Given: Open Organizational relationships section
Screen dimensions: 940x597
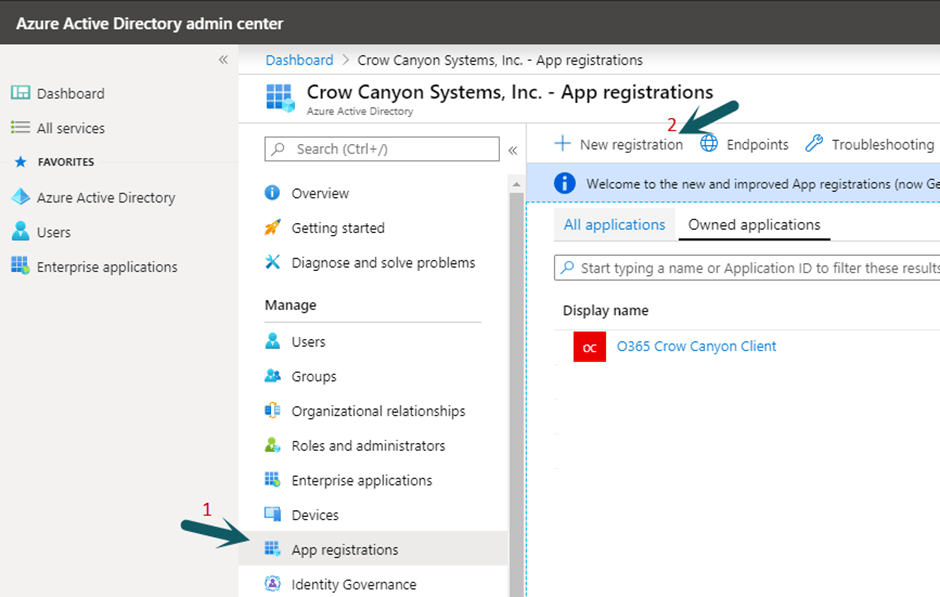Looking at the screenshot, I should tap(377, 411).
